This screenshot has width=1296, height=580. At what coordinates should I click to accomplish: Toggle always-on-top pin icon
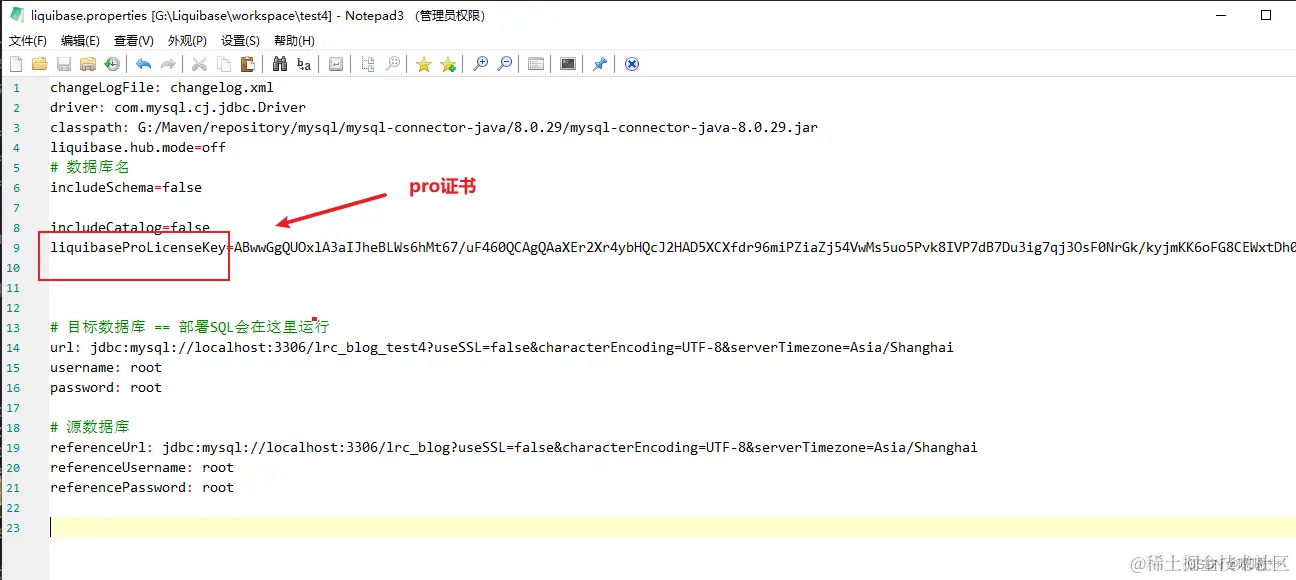tap(600, 64)
